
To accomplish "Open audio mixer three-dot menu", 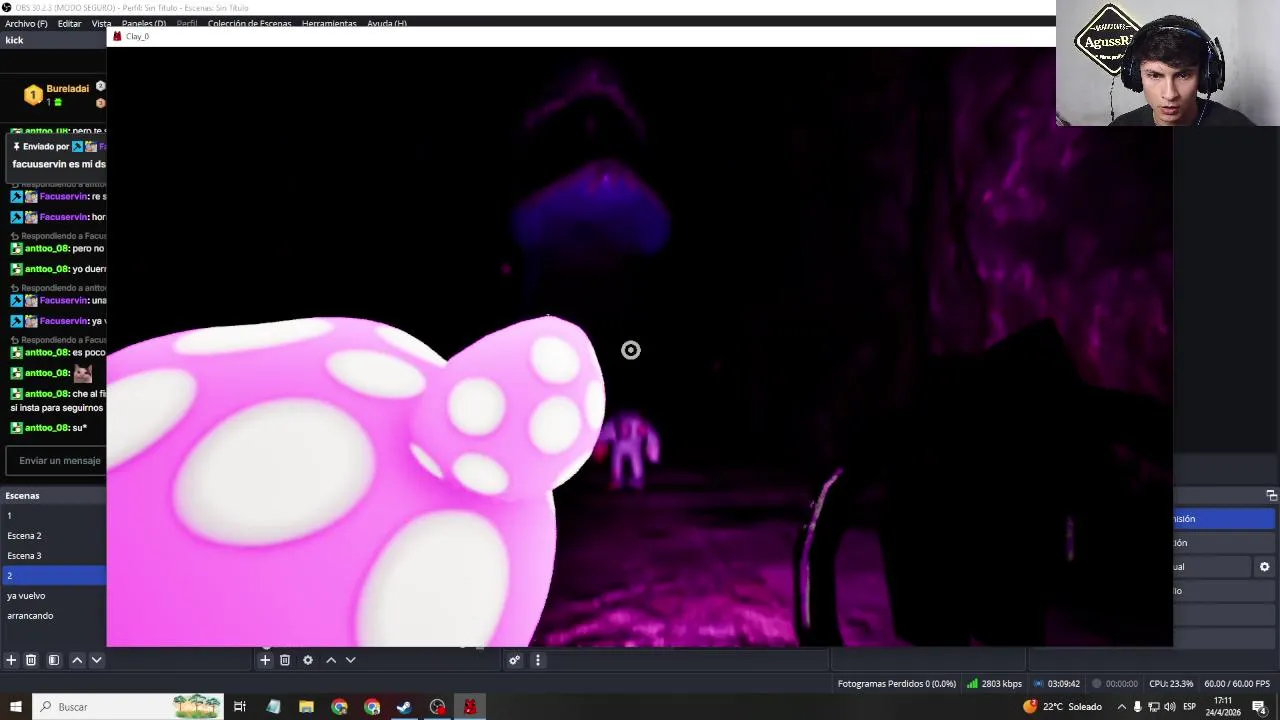I will [x=537, y=660].
